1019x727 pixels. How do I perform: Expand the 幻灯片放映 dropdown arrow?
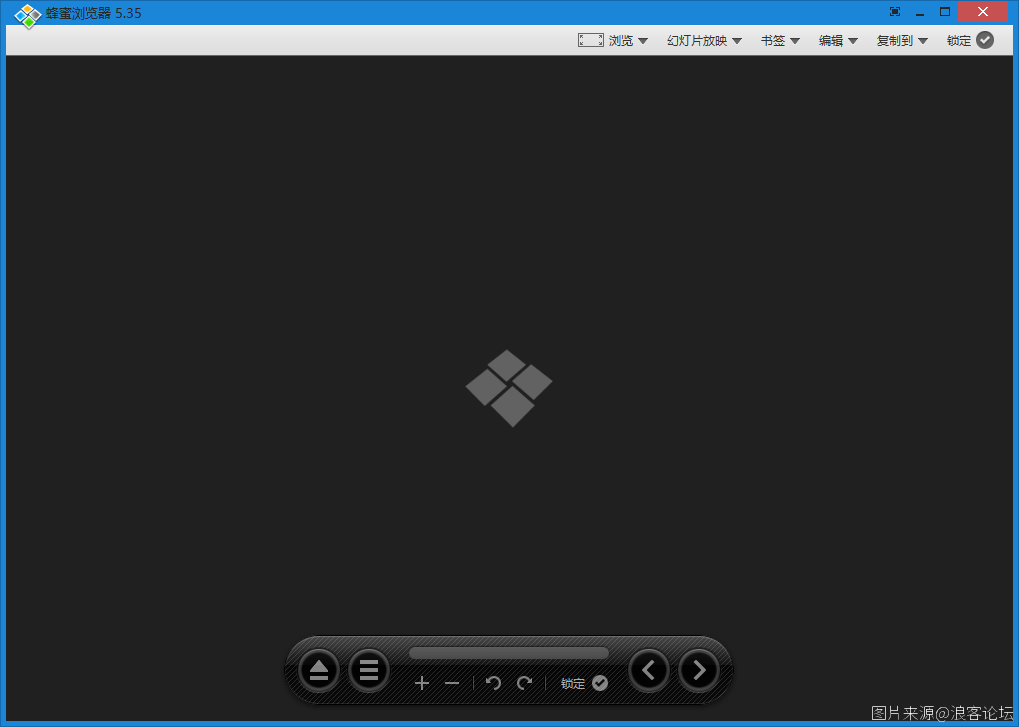click(x=737, y=41)
